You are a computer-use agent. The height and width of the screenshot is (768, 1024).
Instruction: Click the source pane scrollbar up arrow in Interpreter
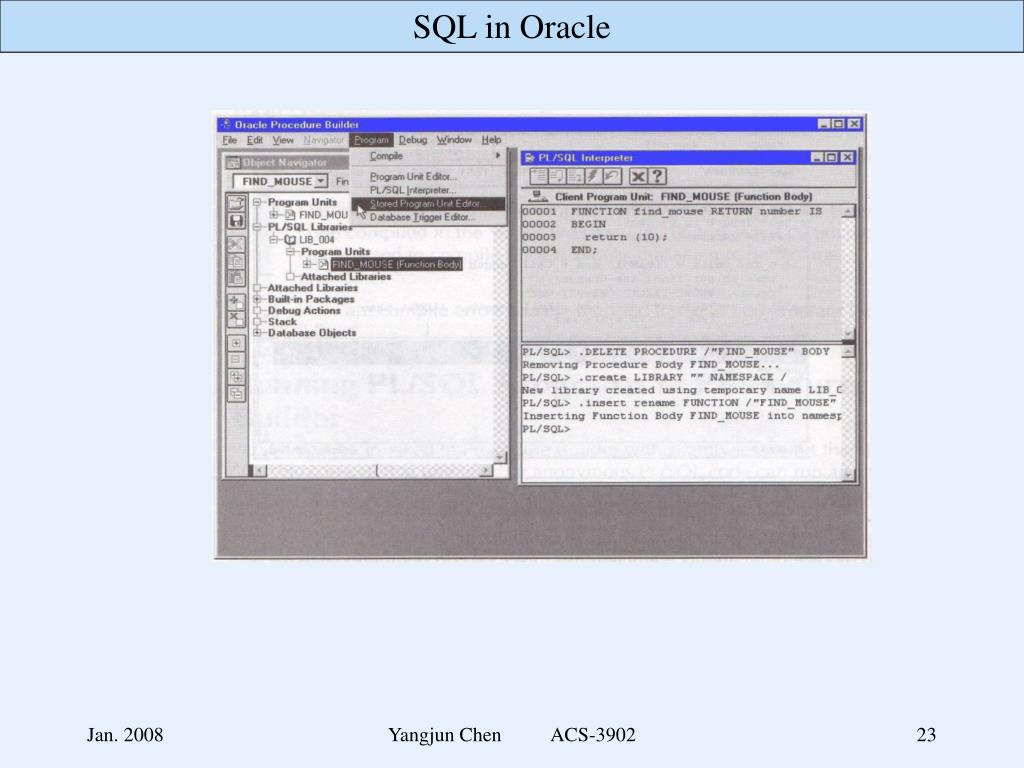point(848,212)
